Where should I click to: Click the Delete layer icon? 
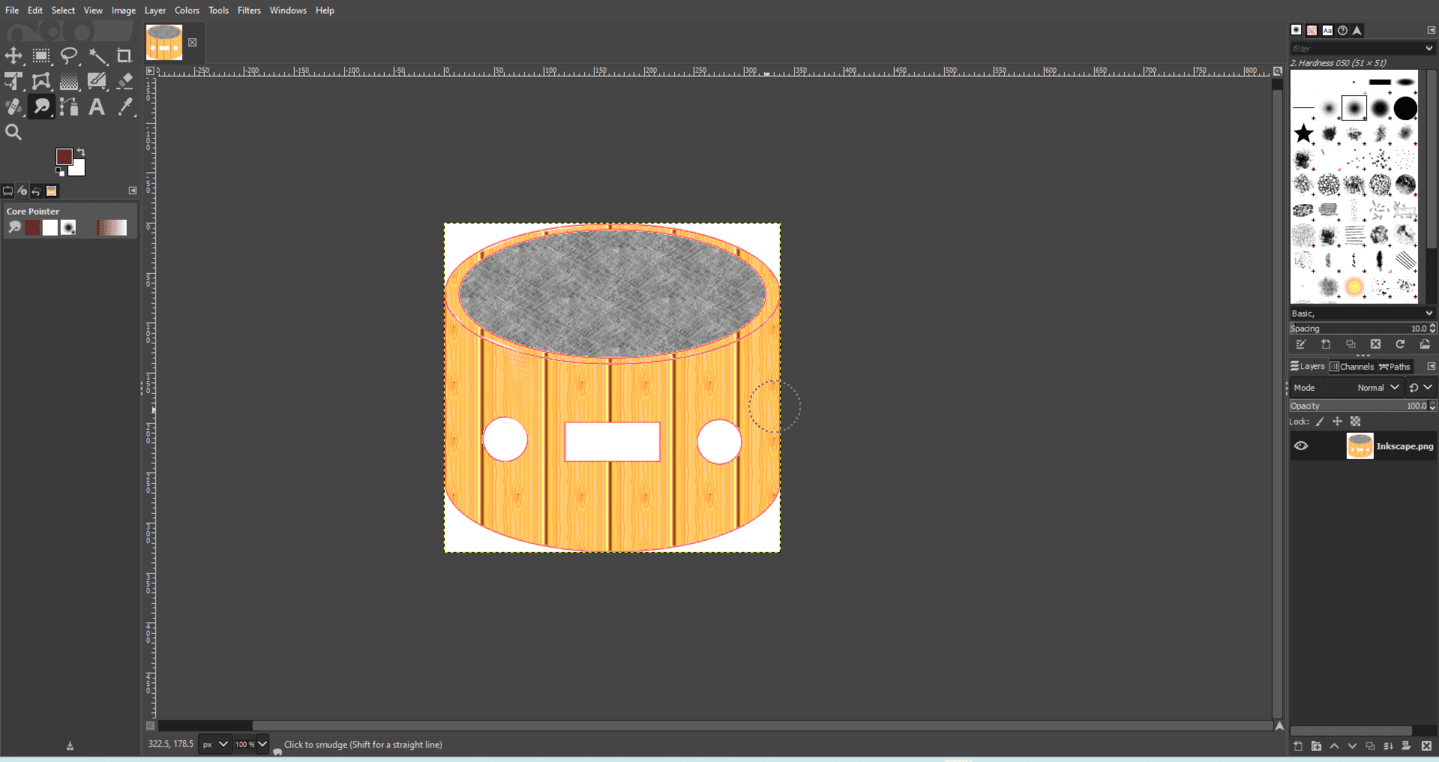tap(1426, 746)
